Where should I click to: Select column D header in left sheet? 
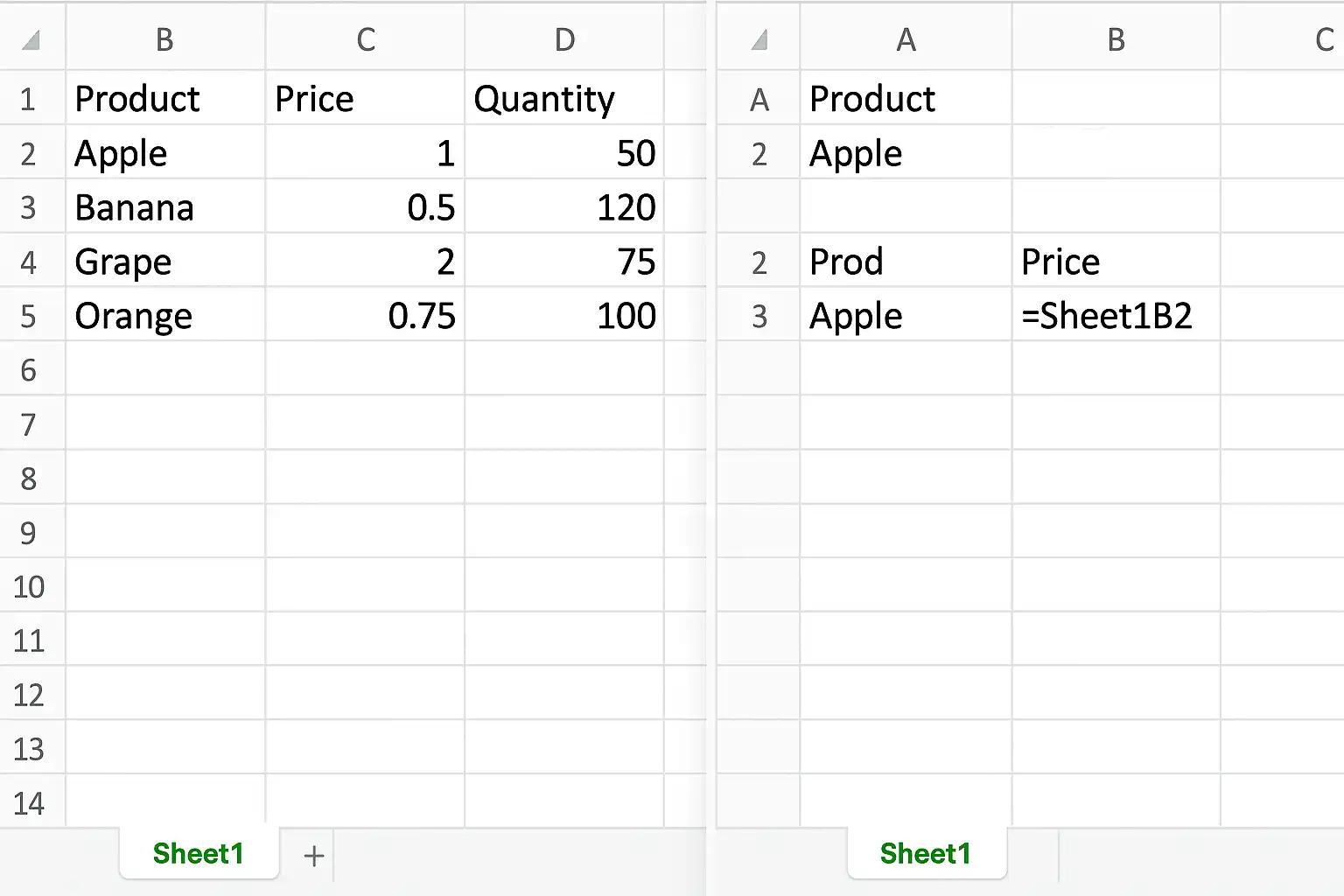(564, 39)
